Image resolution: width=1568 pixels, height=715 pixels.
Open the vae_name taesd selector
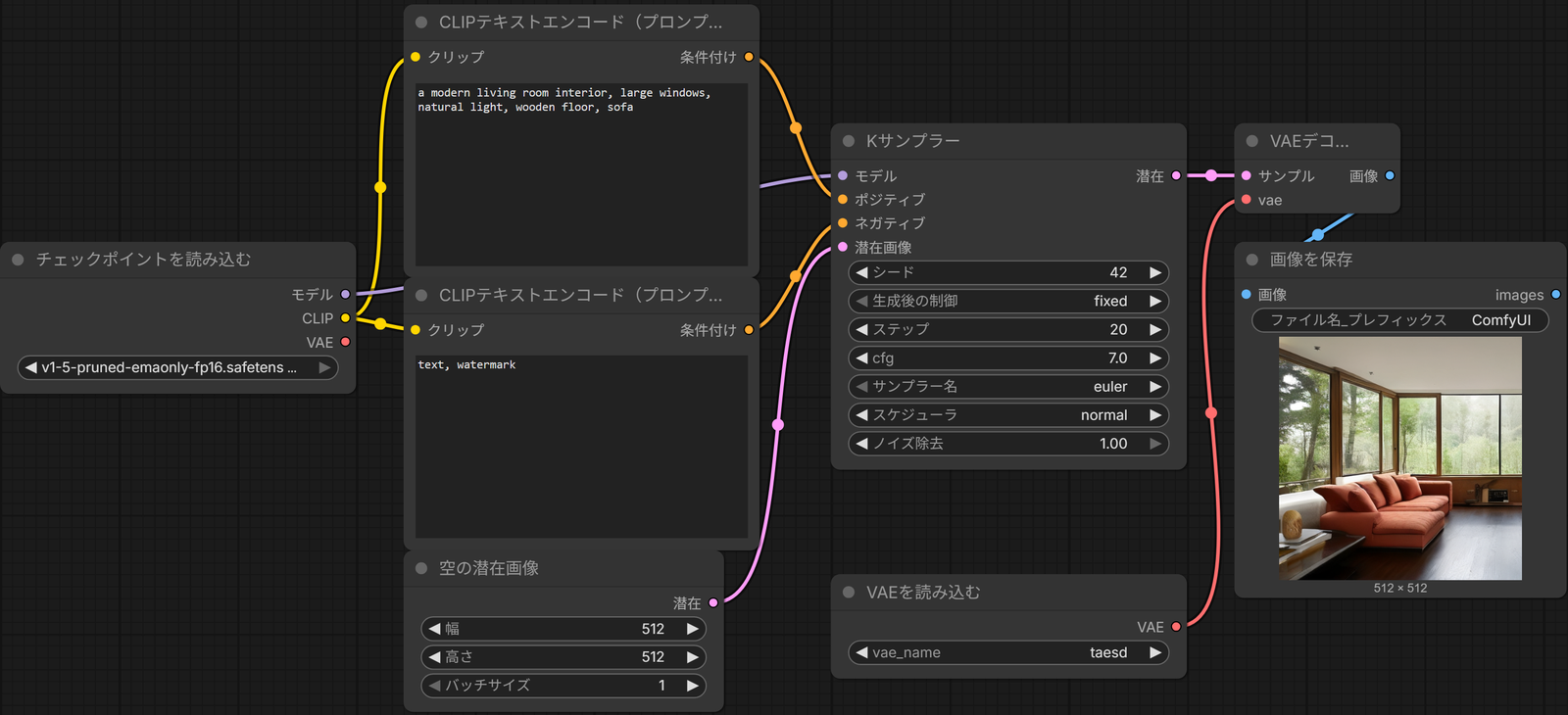pyautogui.click(x=1008, y=652)
